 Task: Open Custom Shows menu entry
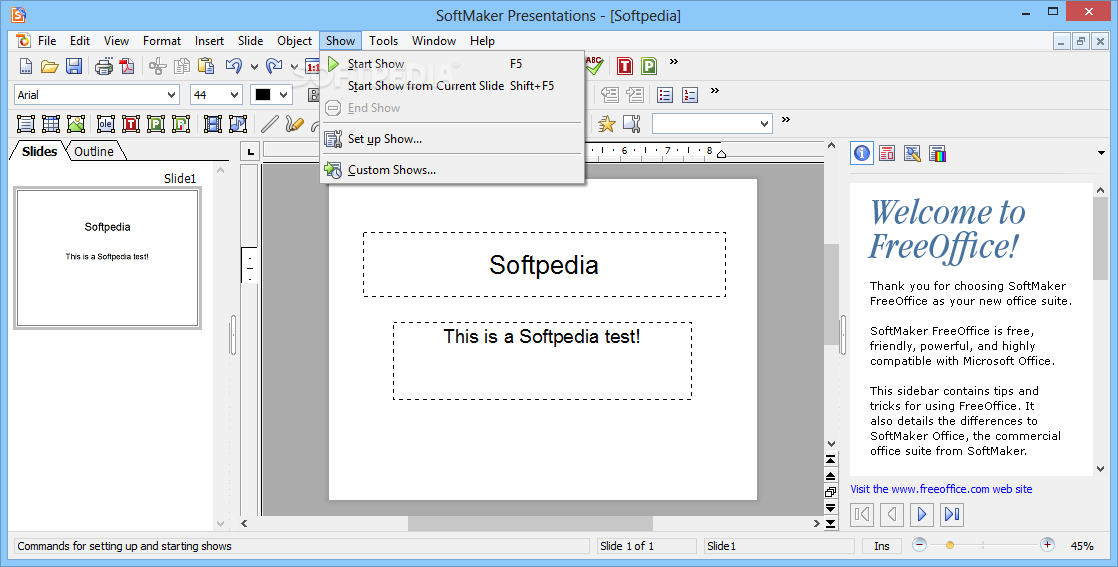pos(452,170)
